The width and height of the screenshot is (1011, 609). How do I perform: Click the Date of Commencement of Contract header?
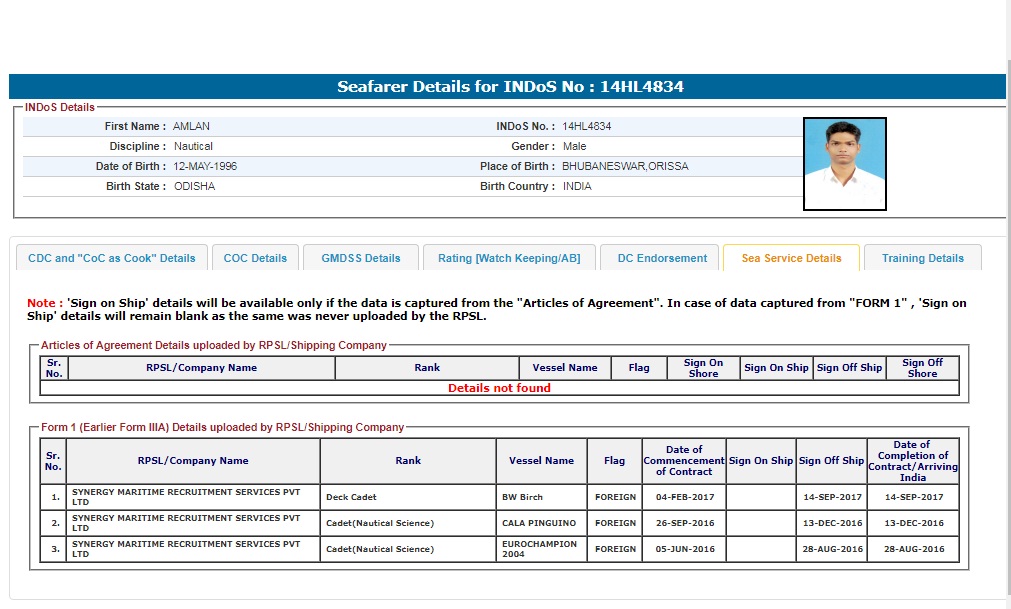click(x=684, y=461)
